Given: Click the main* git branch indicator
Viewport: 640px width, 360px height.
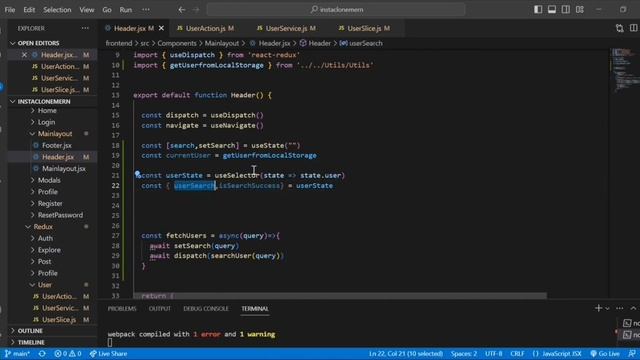Looking at the screenshot, I should tap(17, 354).
